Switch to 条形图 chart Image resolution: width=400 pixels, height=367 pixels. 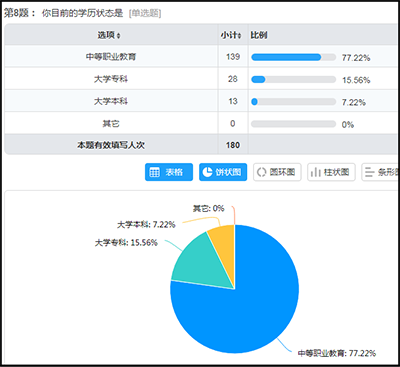coord(380,172)
